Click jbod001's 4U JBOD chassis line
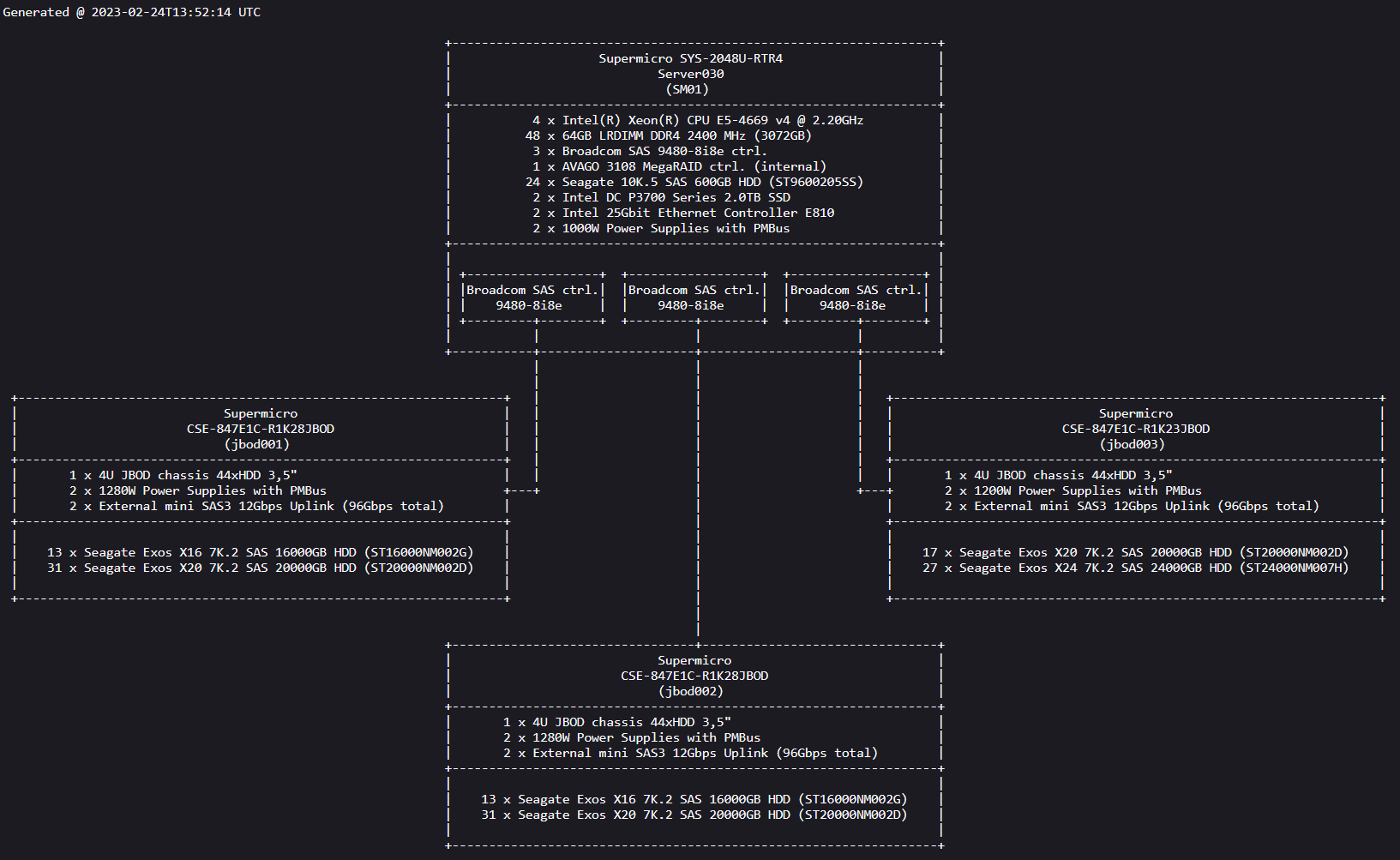Image resolution: width=1400 pixels, height=860 pixels. [183, 475]
